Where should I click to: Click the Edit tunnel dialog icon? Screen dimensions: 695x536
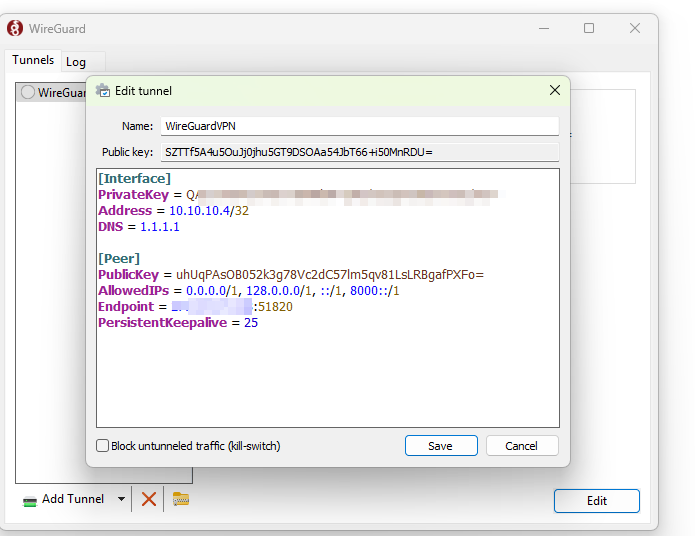click(103, 91)
